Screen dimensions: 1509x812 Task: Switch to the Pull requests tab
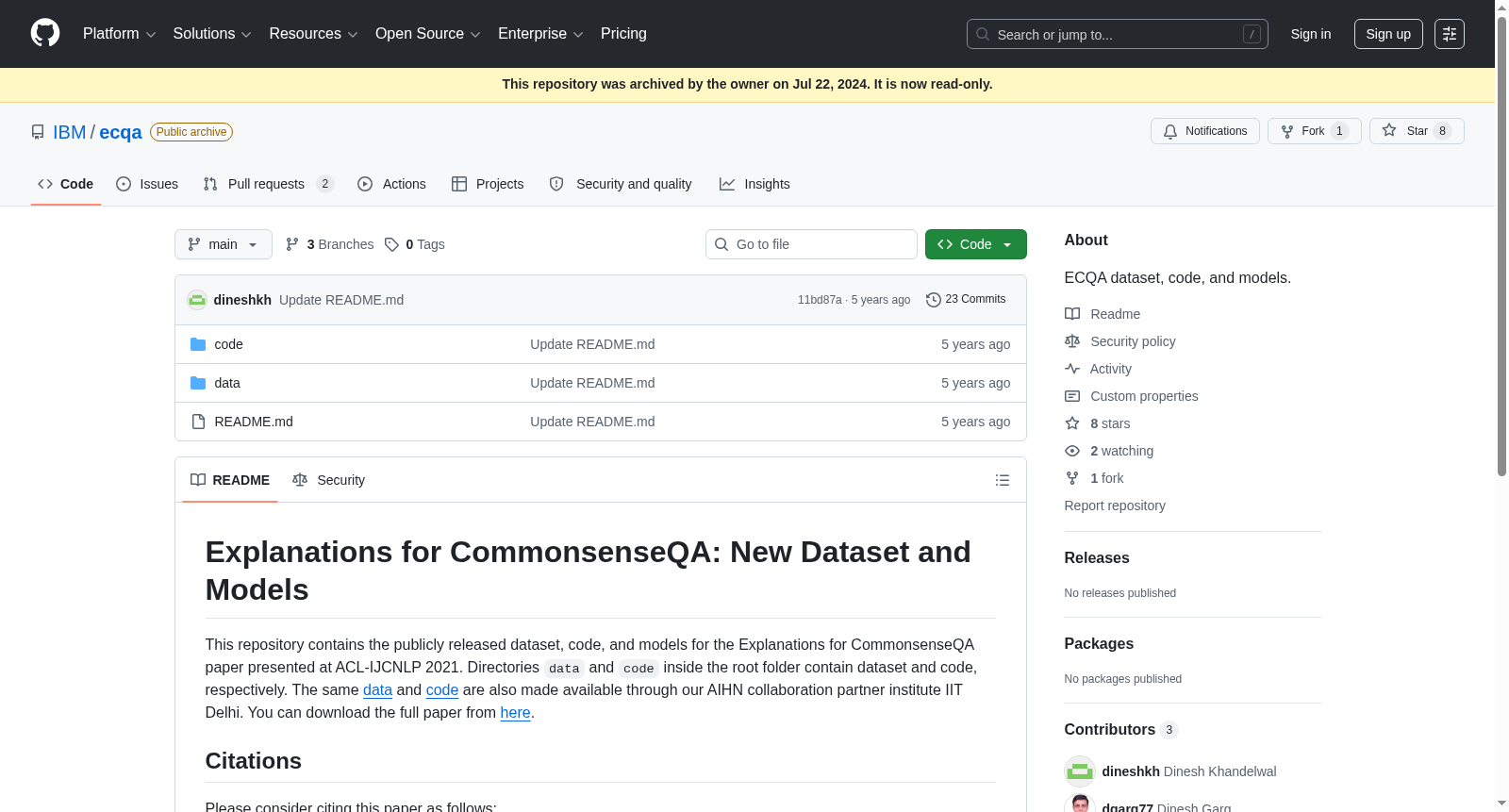click(269, 184)
